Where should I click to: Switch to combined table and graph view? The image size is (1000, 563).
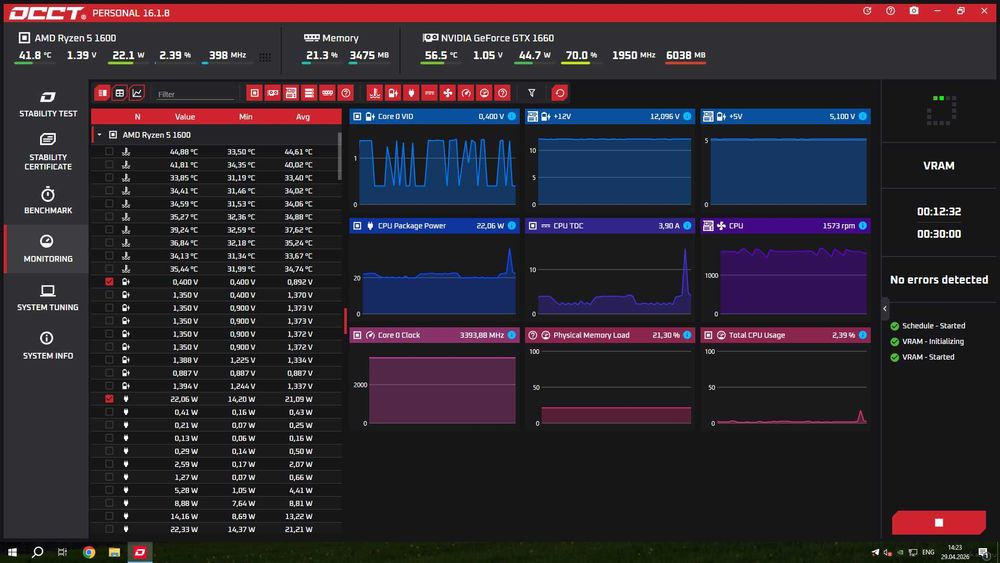tap(102, 93)
